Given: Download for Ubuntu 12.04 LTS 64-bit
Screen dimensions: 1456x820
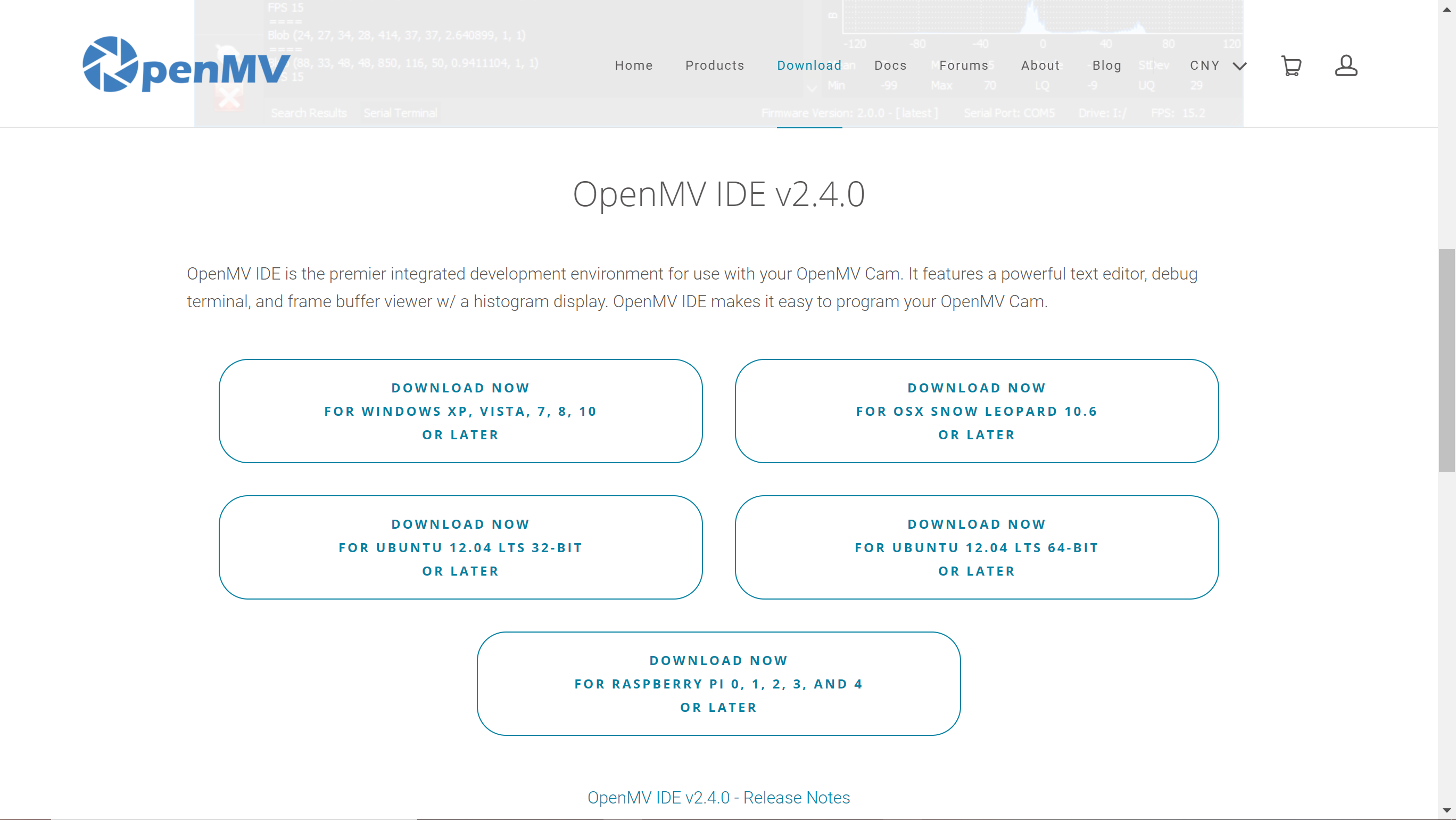Looking at the screenshot, I should [x=976, y=547].
